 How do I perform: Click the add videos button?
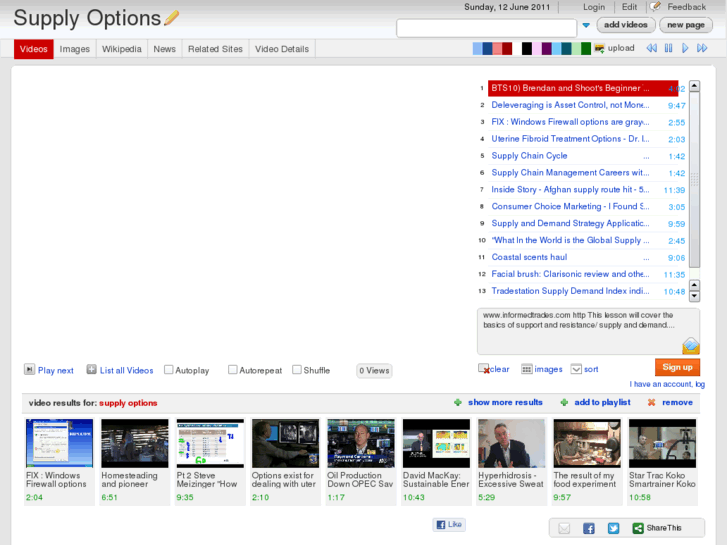tap(626, 25)
